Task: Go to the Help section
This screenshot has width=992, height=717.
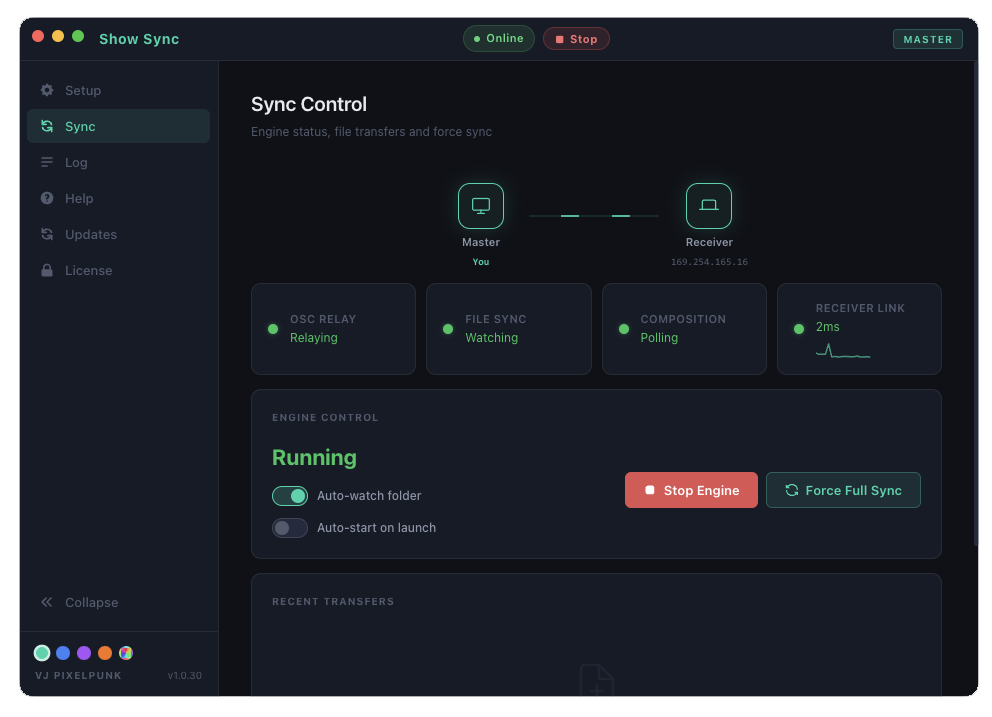Action: tap(118, 198)
